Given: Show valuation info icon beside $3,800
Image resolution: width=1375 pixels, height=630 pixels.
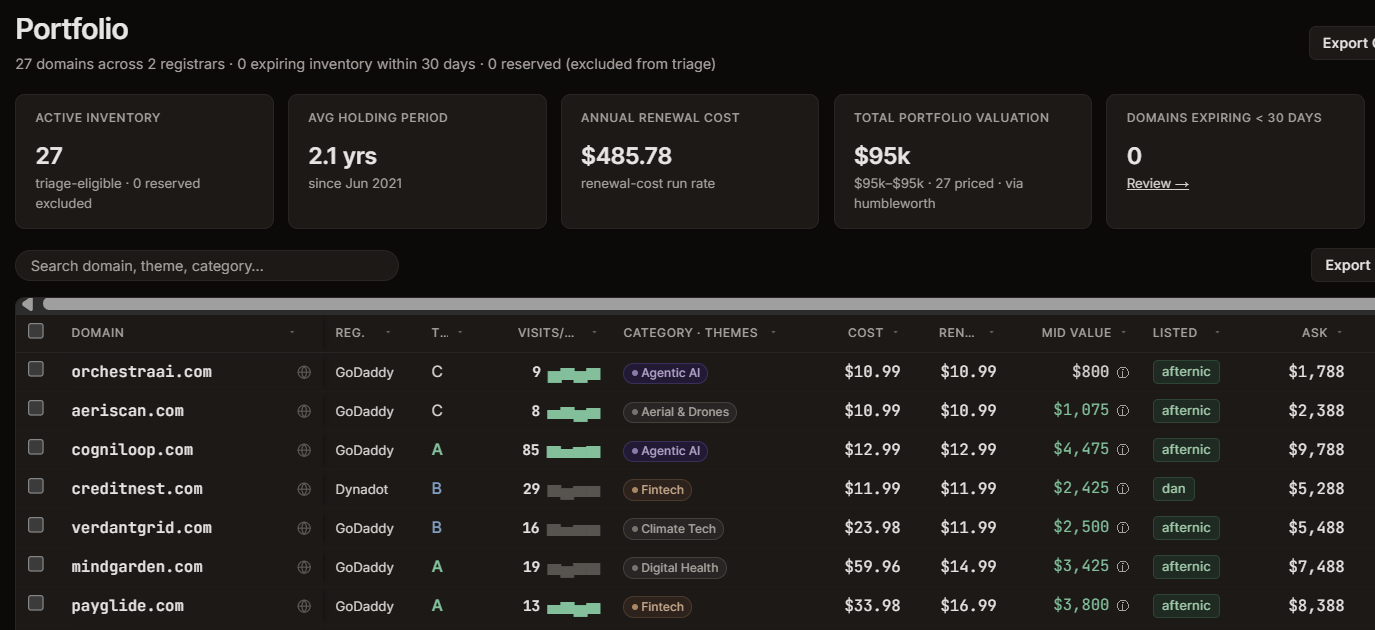Looking at the screenshot, I should tap(1123, 606).
